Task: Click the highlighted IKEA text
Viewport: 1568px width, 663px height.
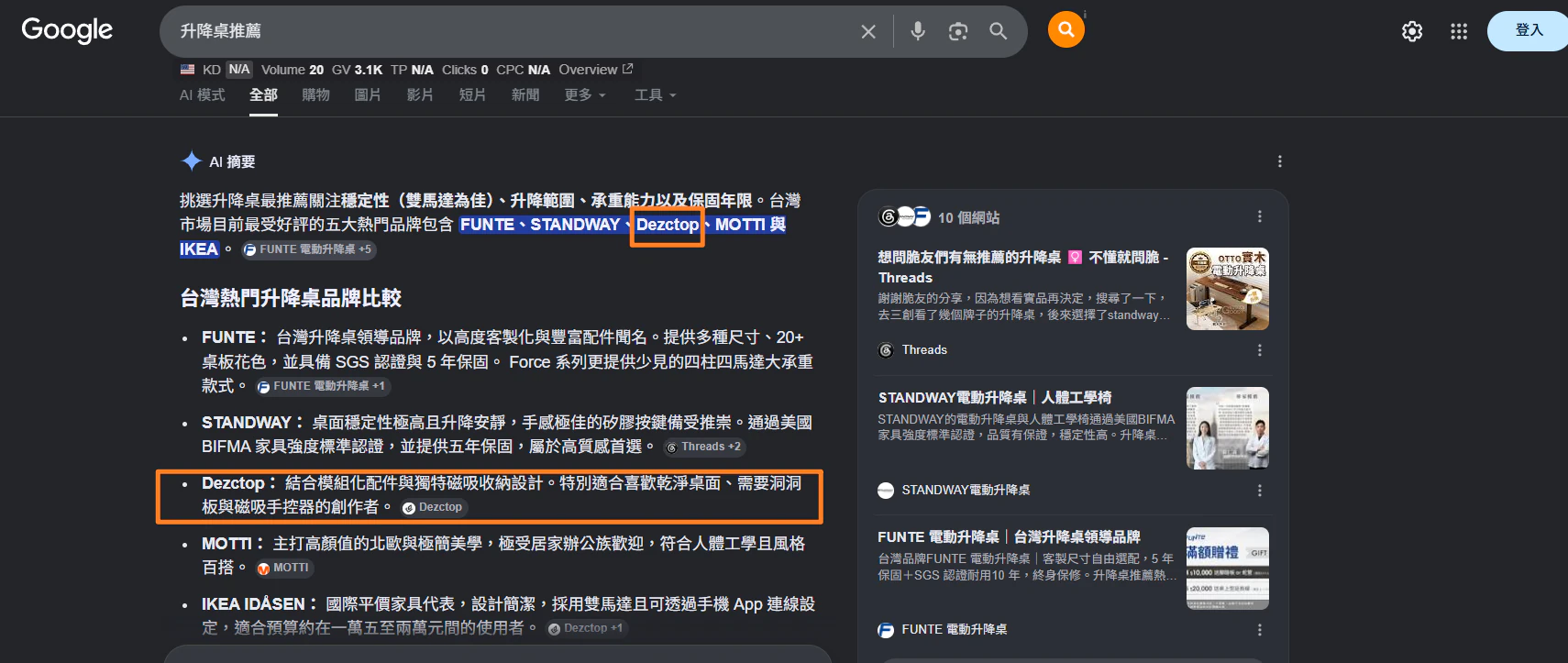Action: [x=199, y=249]
